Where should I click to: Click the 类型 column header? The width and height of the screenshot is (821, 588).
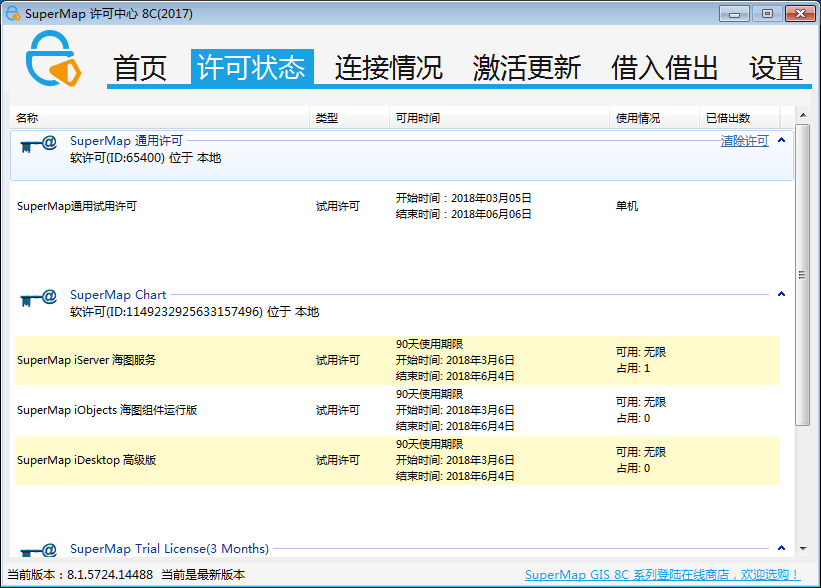tap(350, 118)
